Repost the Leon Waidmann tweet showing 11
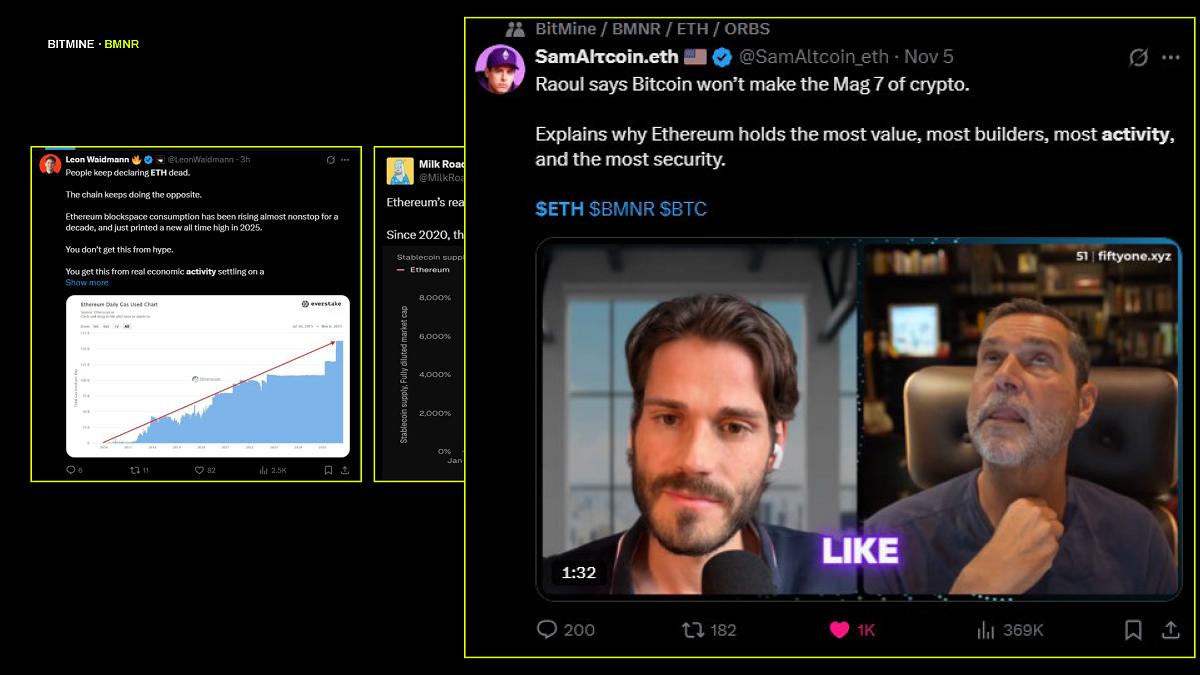The height and width of the screenshot is (675, 1200). 135,470
